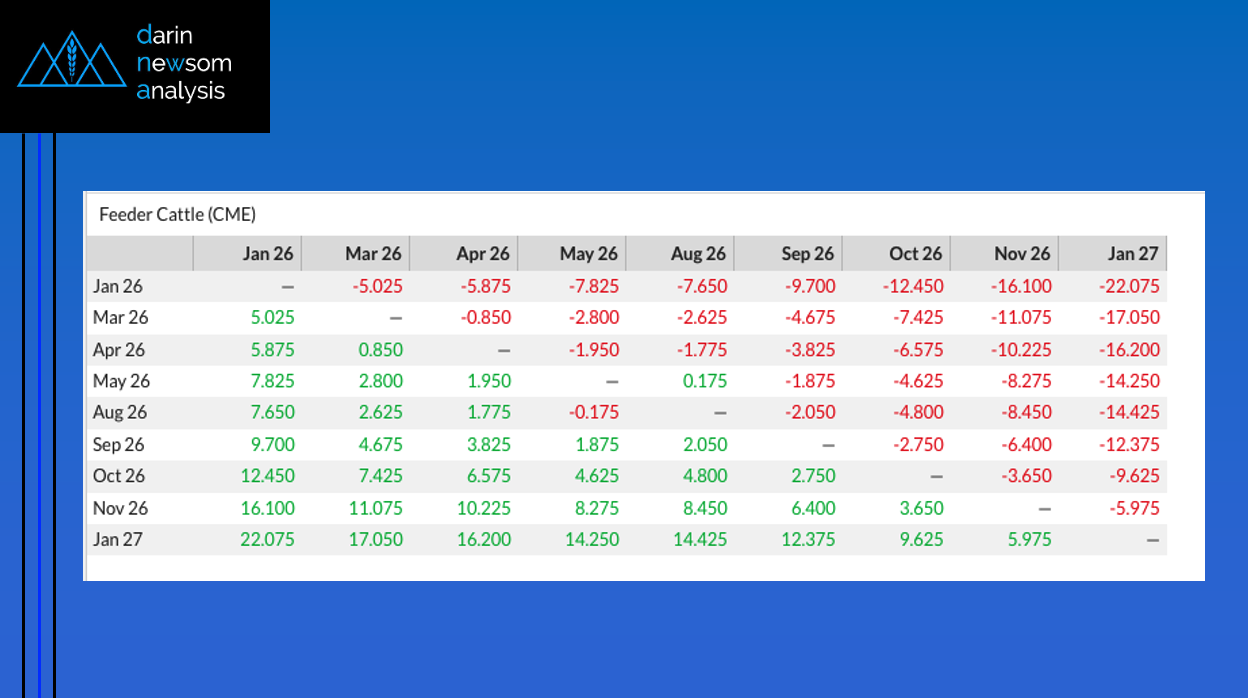Click the Jan 27 row label

(x=118, y=540)
